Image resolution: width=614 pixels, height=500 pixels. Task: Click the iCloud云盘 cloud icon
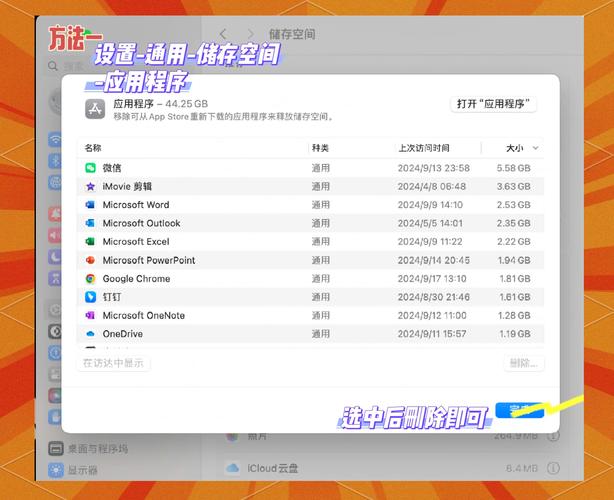coord(233,468)
